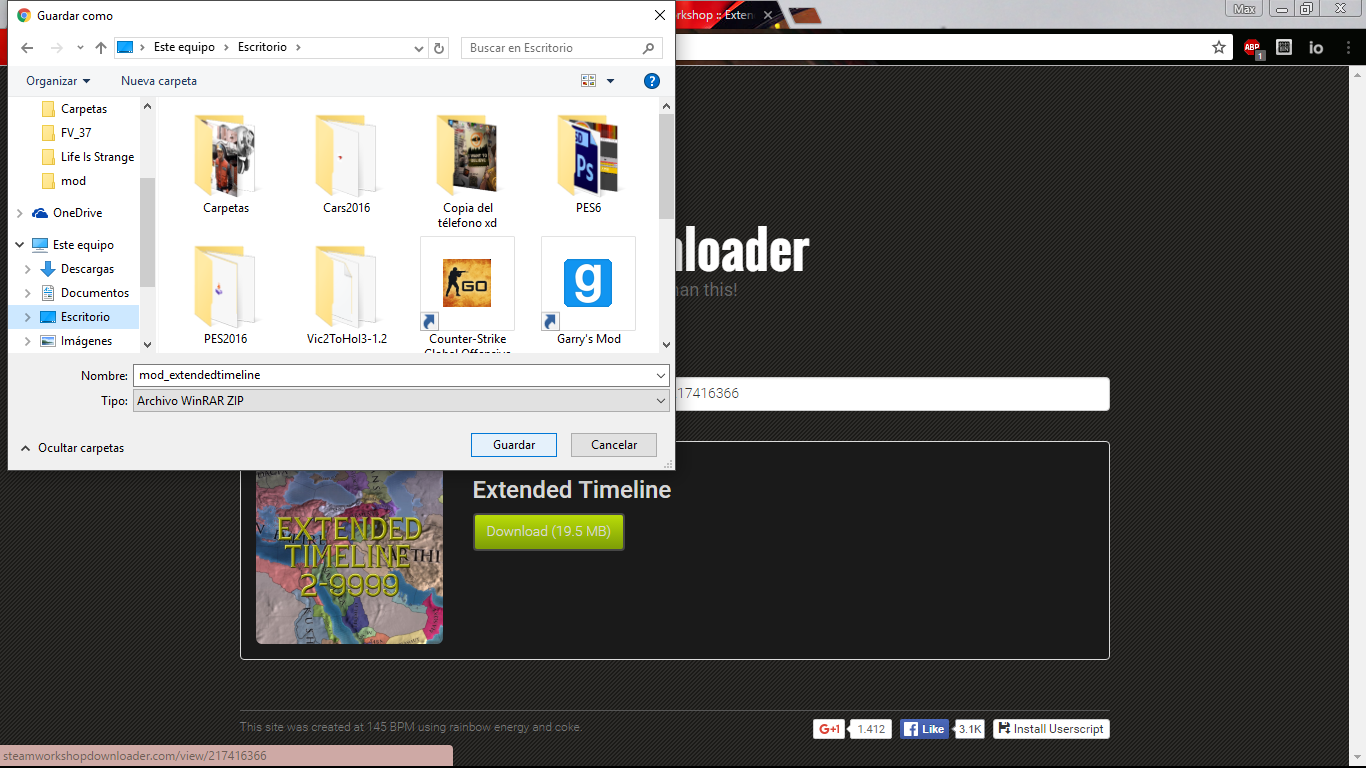
Task: Open the address path history dropdown
Action: 419,48
